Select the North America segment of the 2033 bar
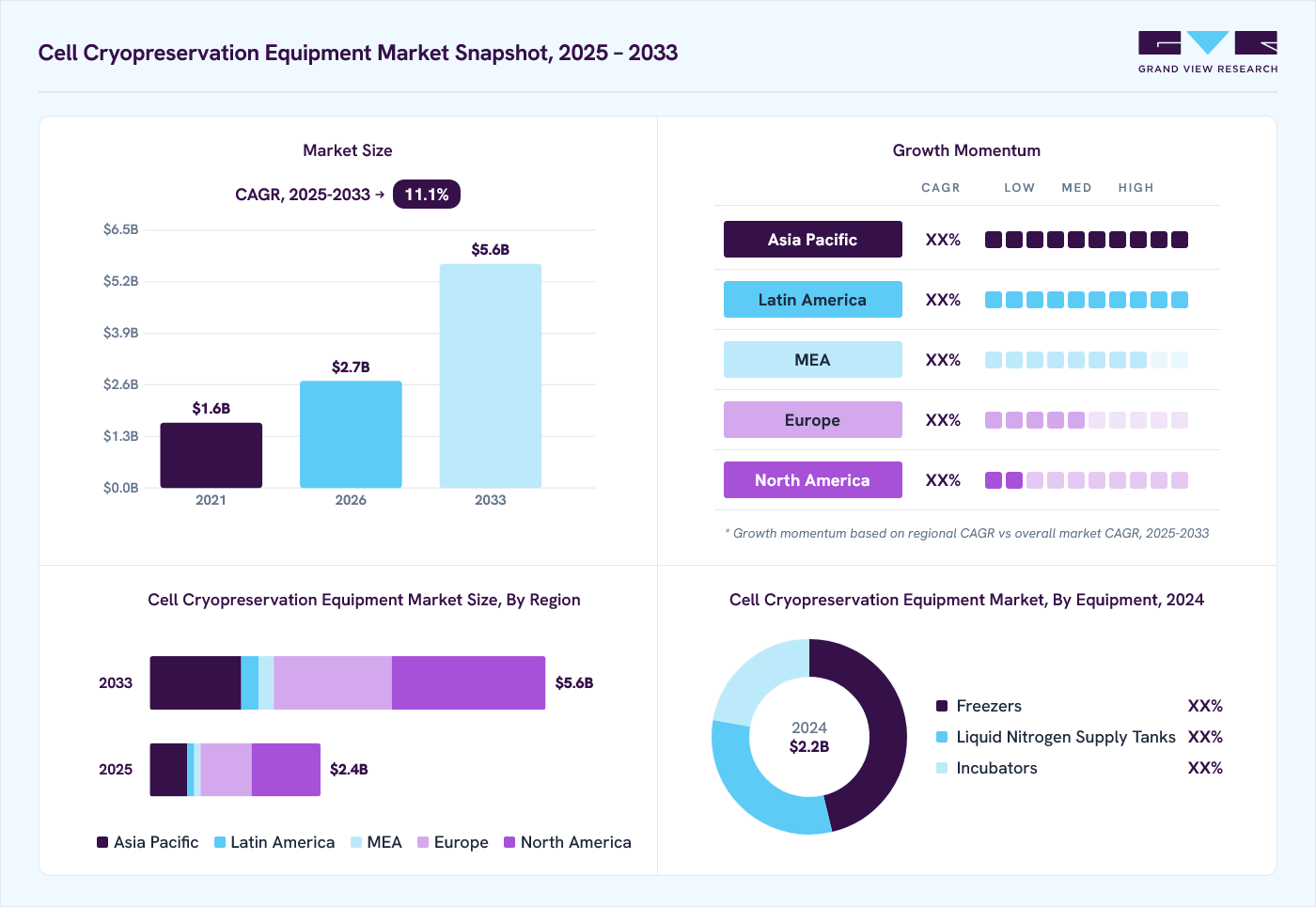Screen dimensions: 1316x907 point(468,682)
